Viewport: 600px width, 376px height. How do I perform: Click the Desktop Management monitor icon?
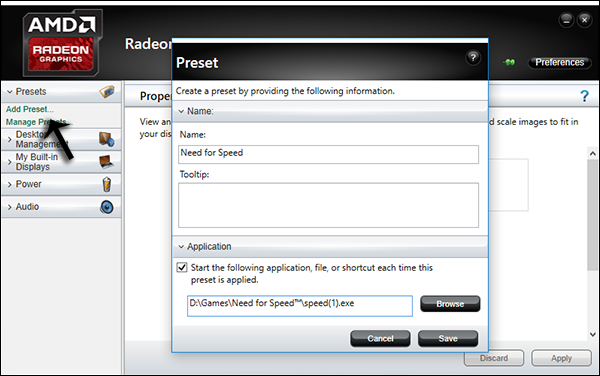[x=106, y=139]
